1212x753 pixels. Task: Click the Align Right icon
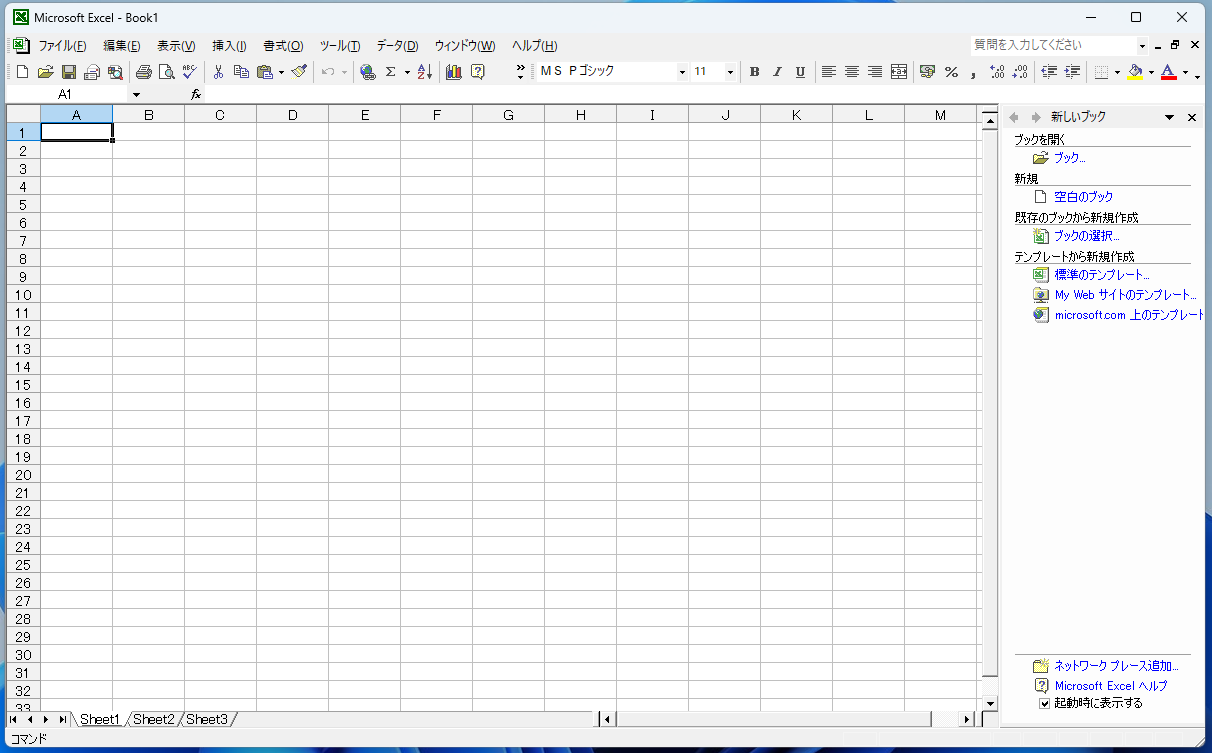[875, 72]
